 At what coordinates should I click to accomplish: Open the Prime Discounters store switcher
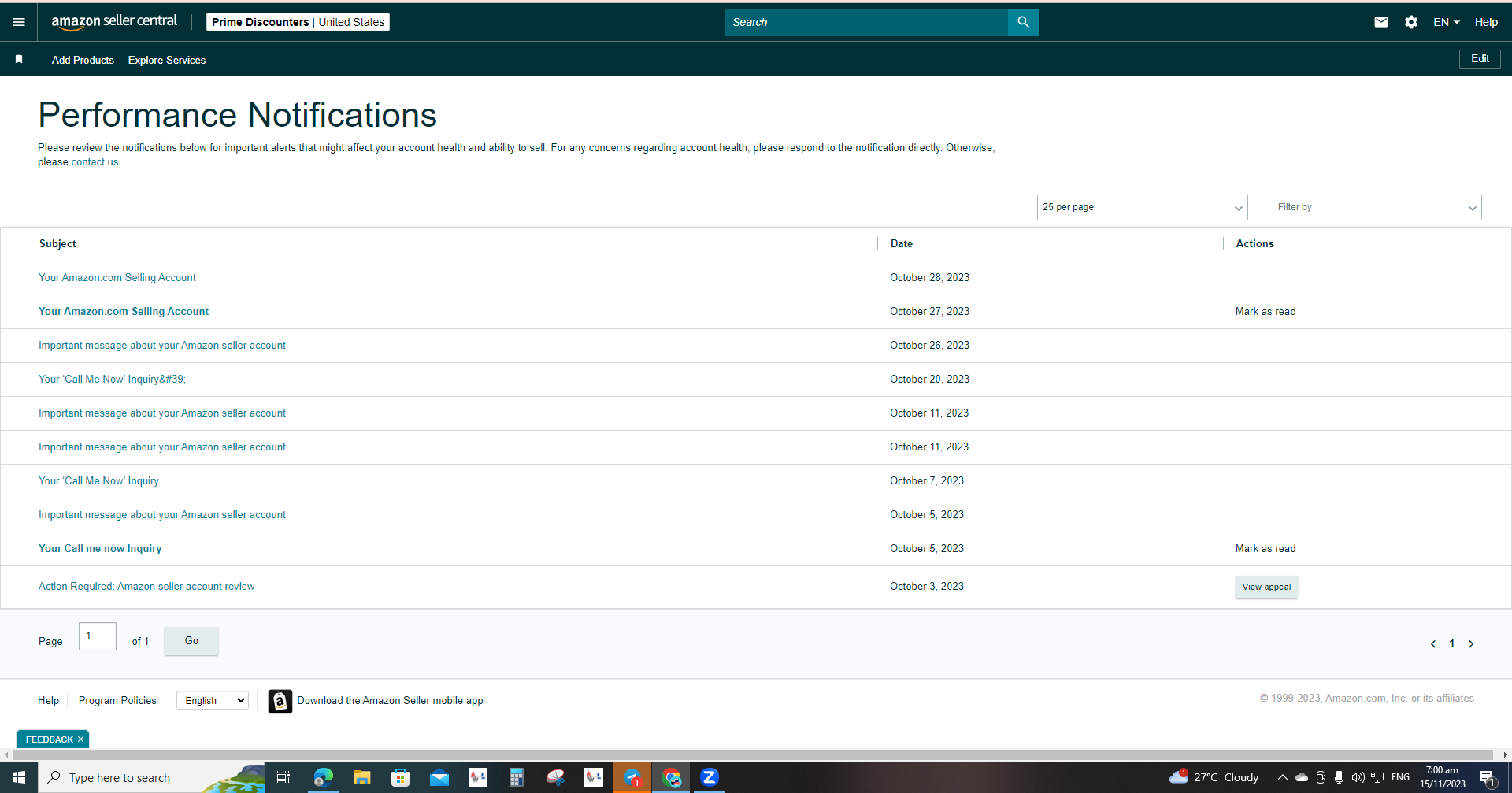(x=298, y=22)
